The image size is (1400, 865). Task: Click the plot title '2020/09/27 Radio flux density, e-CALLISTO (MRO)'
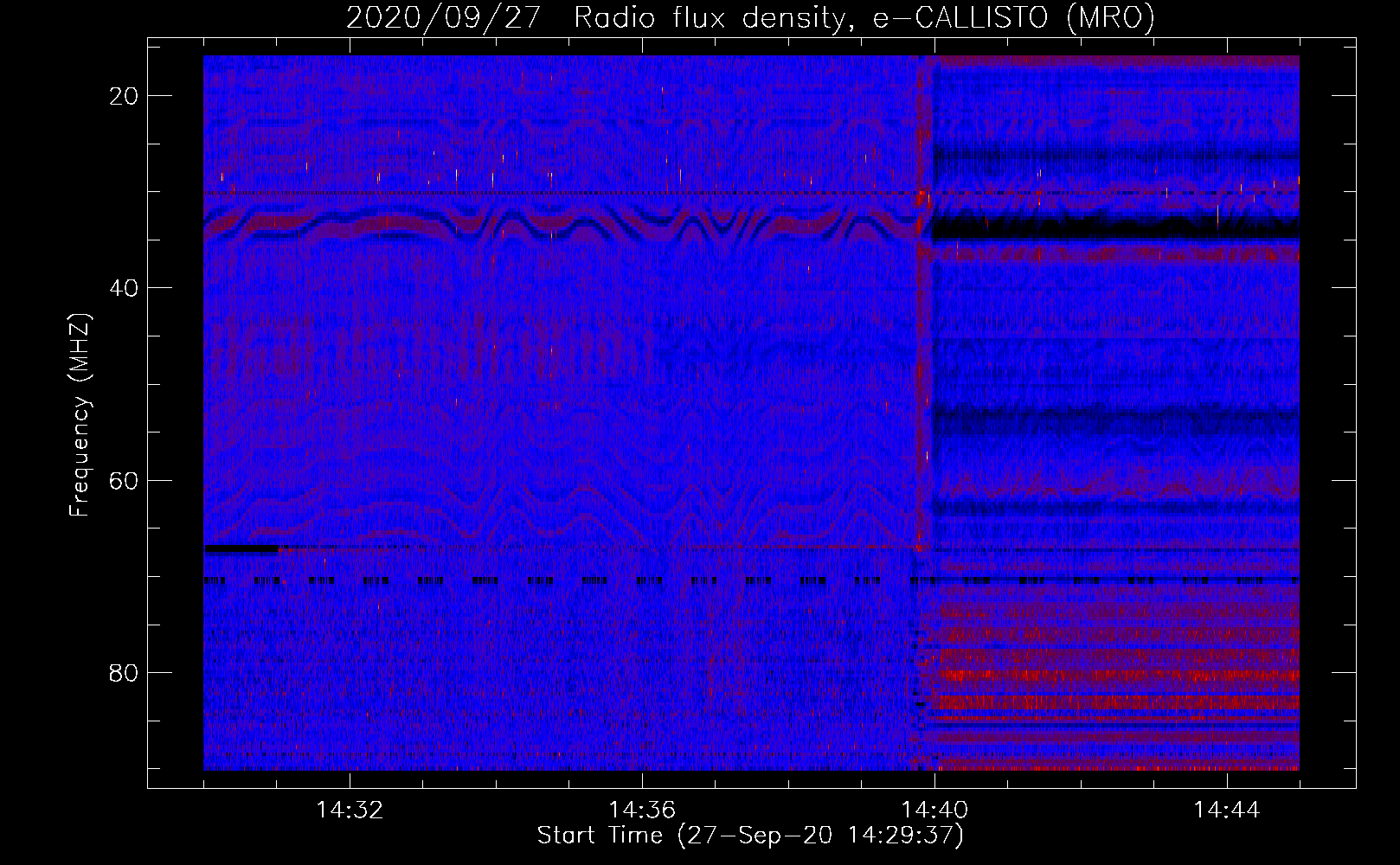(x=750, y=18)
